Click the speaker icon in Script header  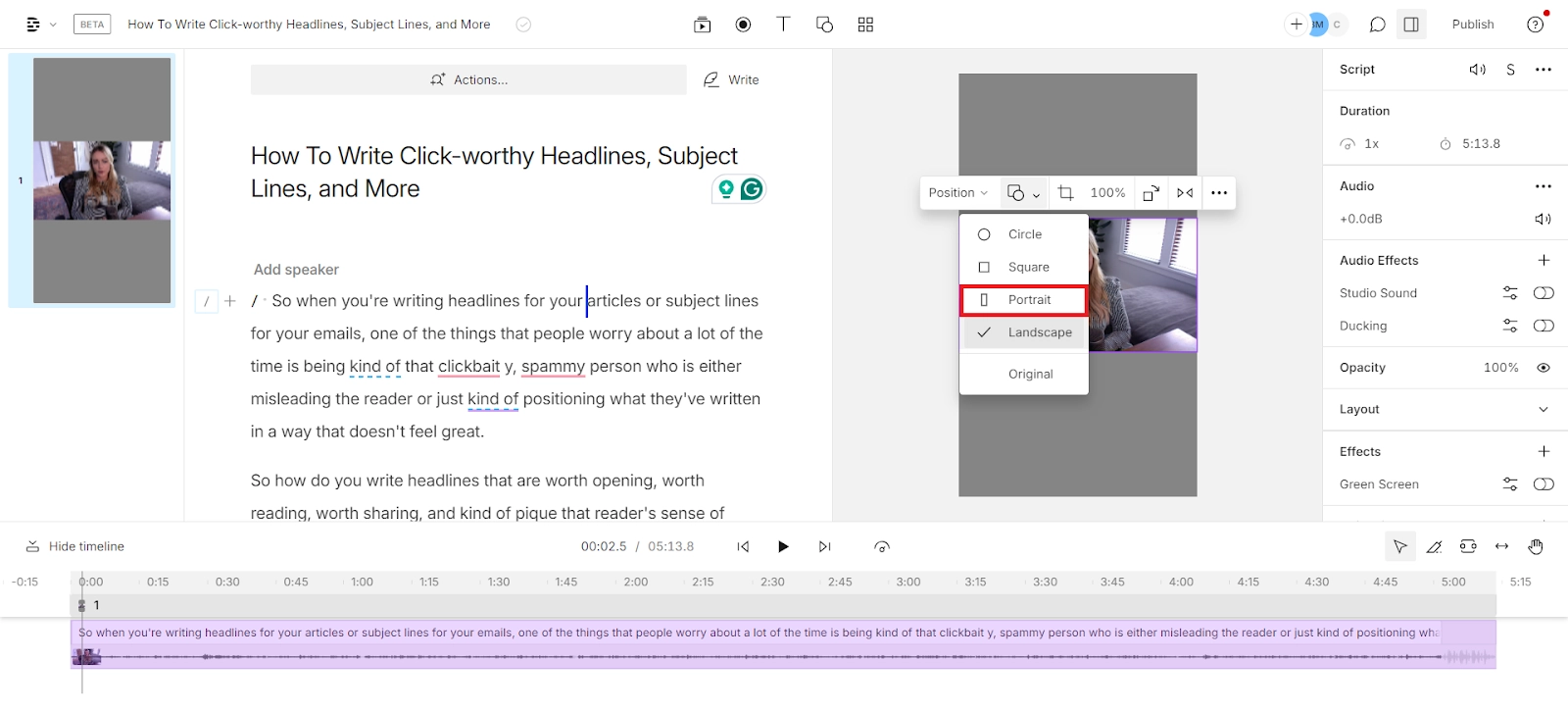1478,70
